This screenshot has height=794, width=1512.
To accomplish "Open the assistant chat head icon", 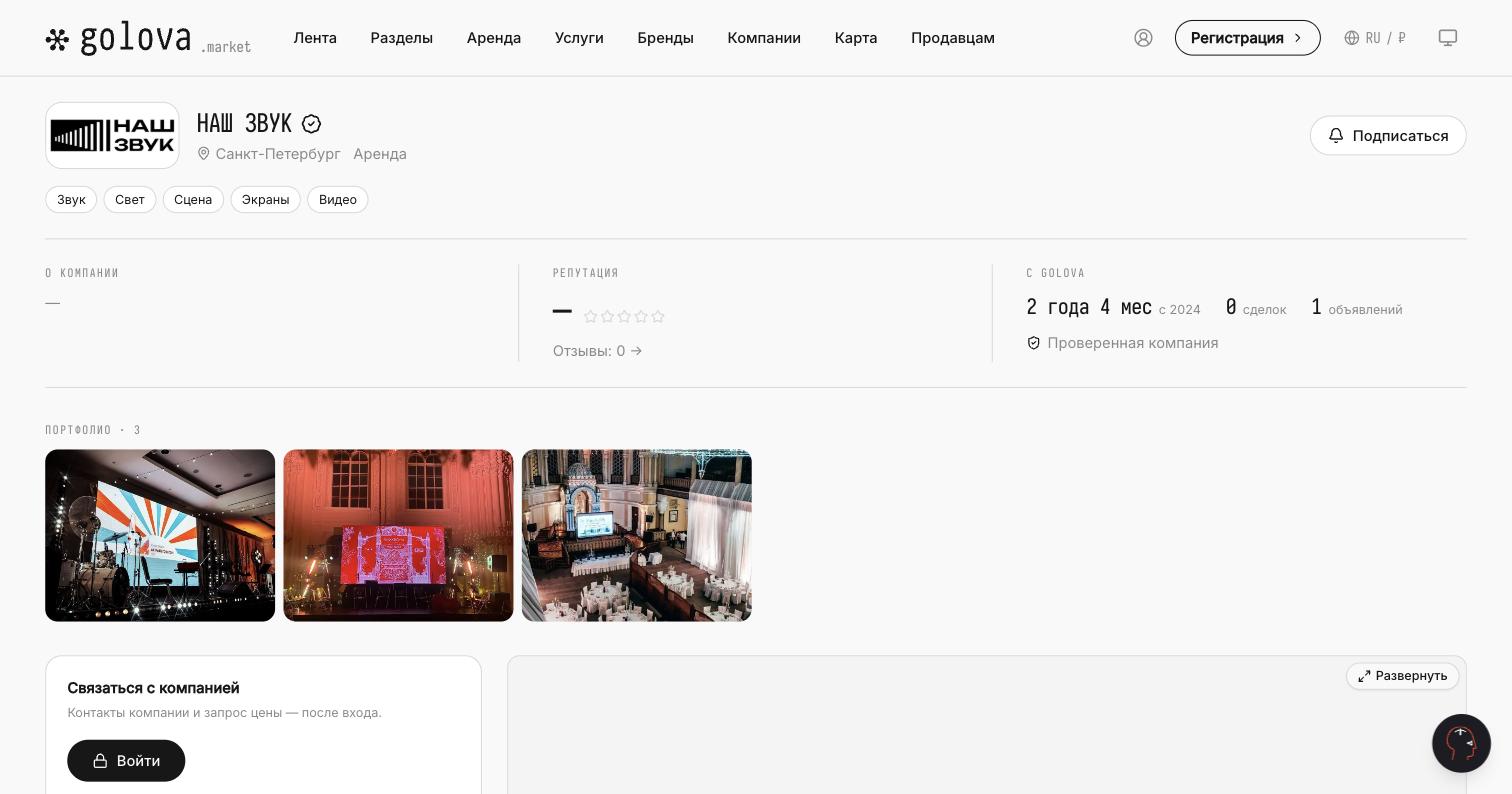I will click(x=1461, y=743).
